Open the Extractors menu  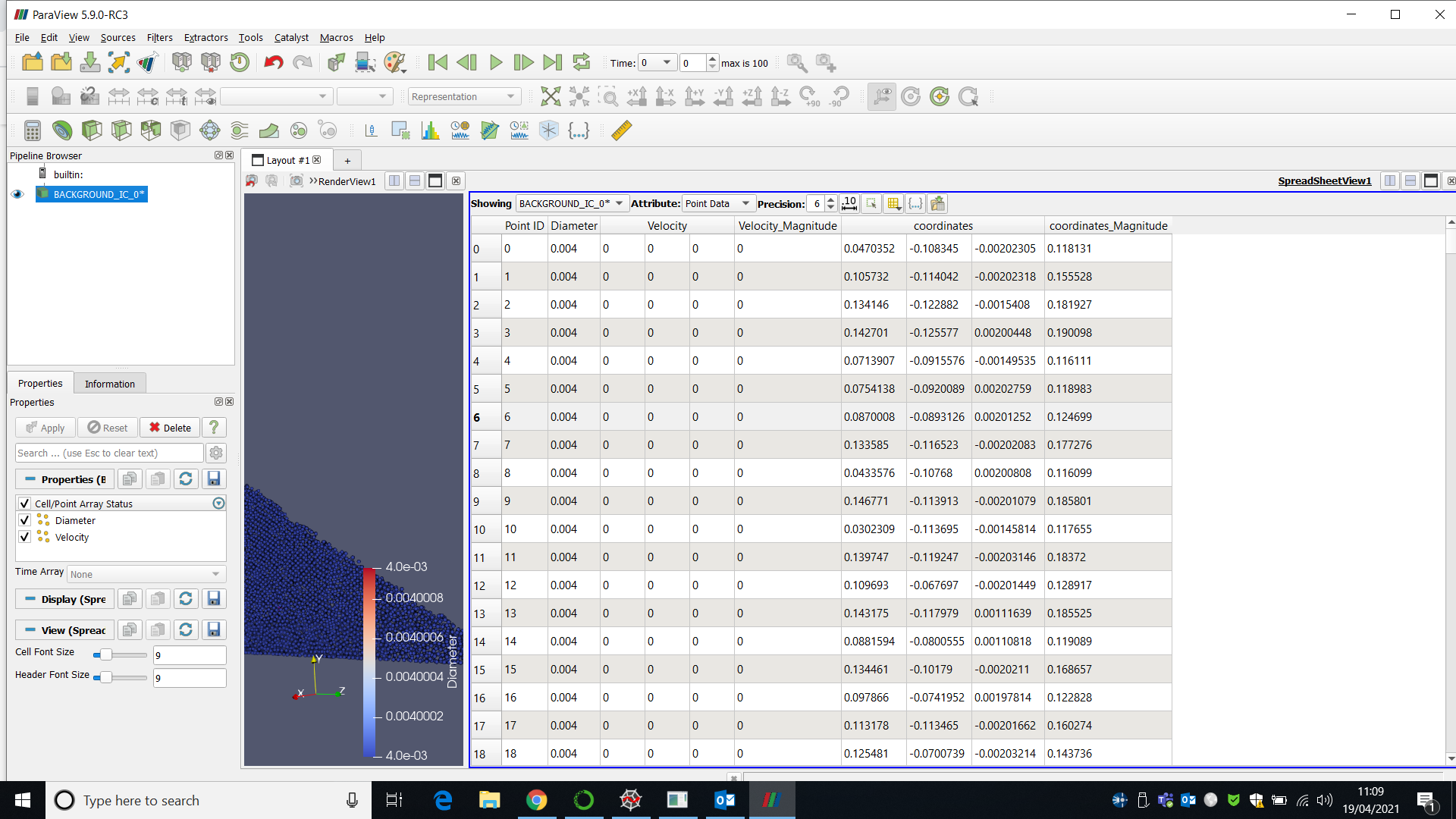[x=206, y=37]
